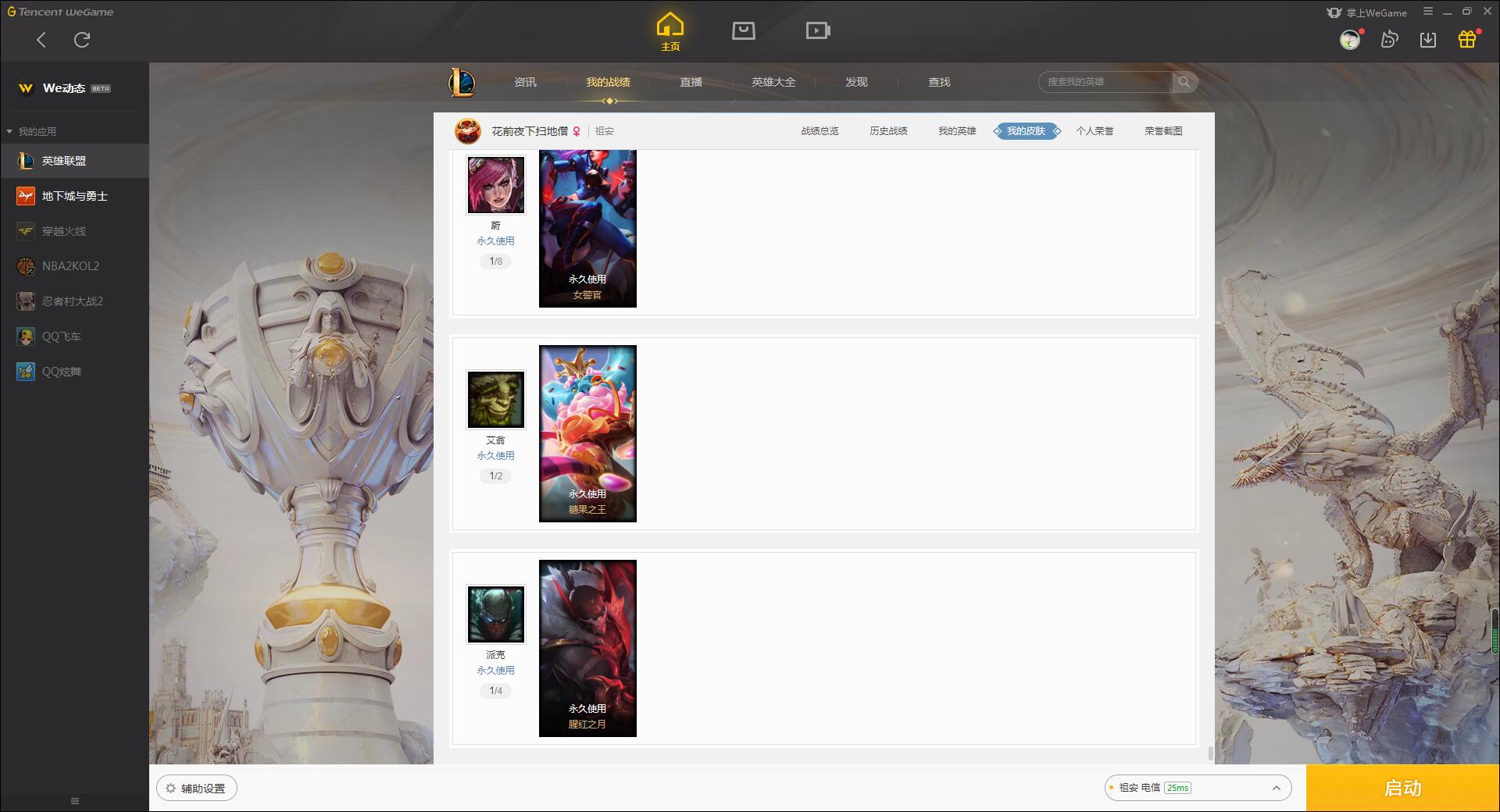The width and height of the screenshot is (1500, 812).
Task: Click the League of Legends logo
Action: [x=462, y=82]
